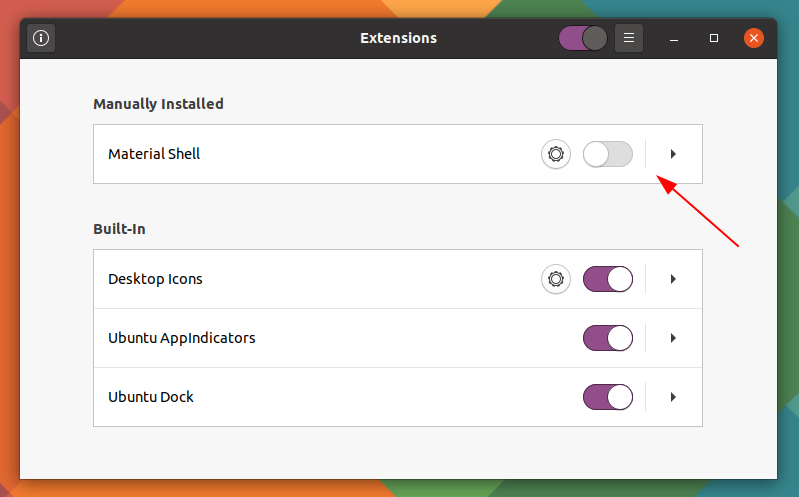Select the Material Shell row label
Image resolution: width=799 pixels, height=497 pixels.
click(154, 154)
